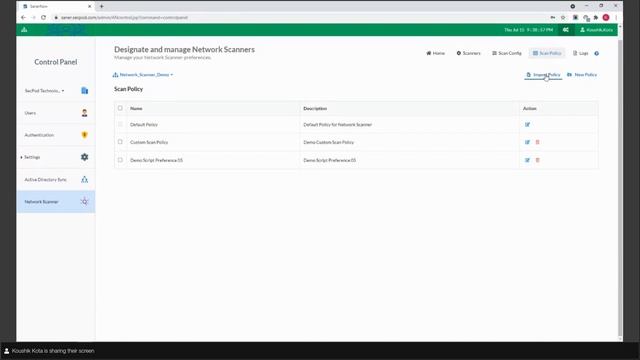This screenshot has height=360, width=640.
Task: Click the Users person icon in sidebar
Action: coord(84,113)
